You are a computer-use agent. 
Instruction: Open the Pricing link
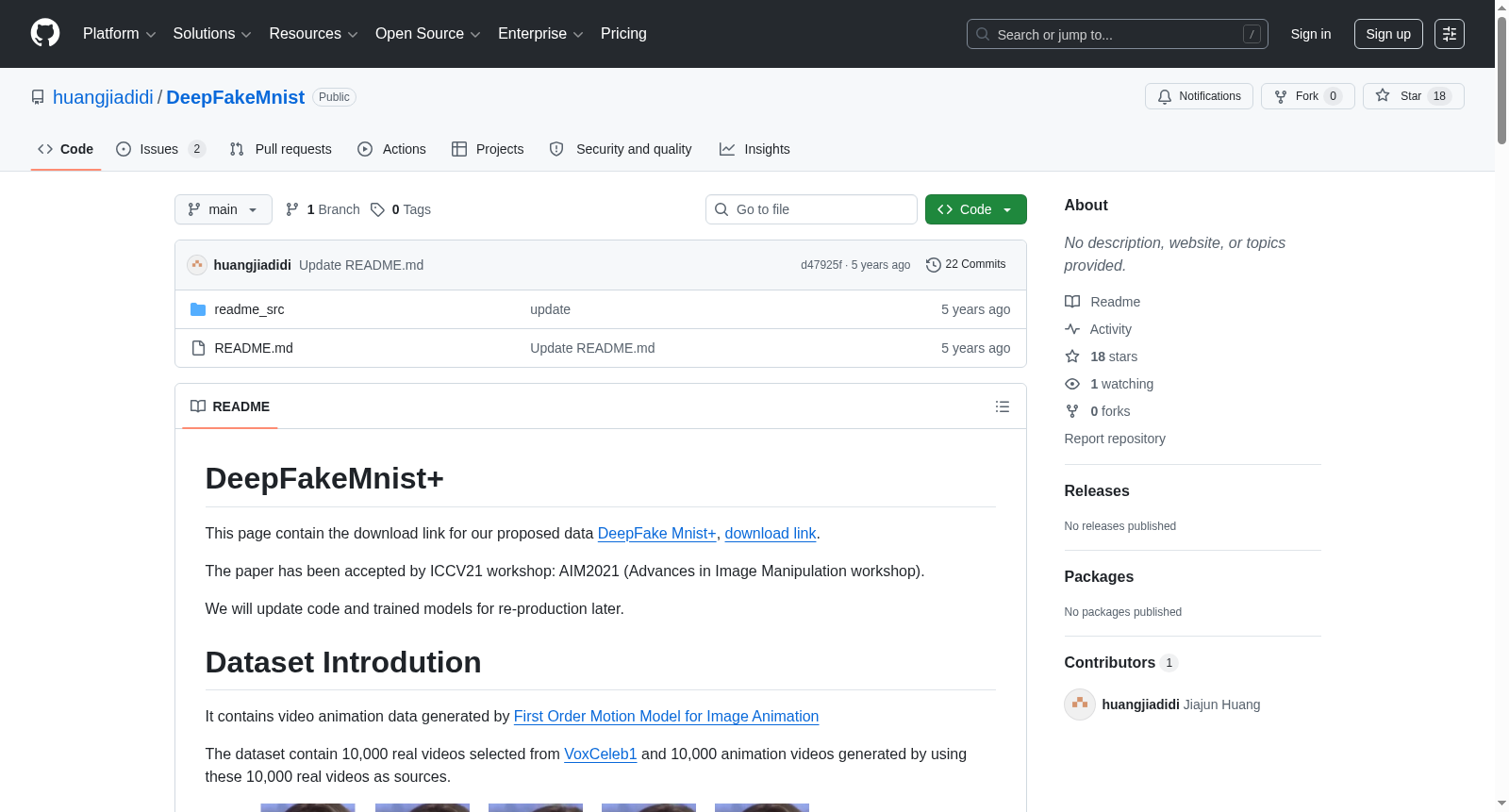pos(623,34)
